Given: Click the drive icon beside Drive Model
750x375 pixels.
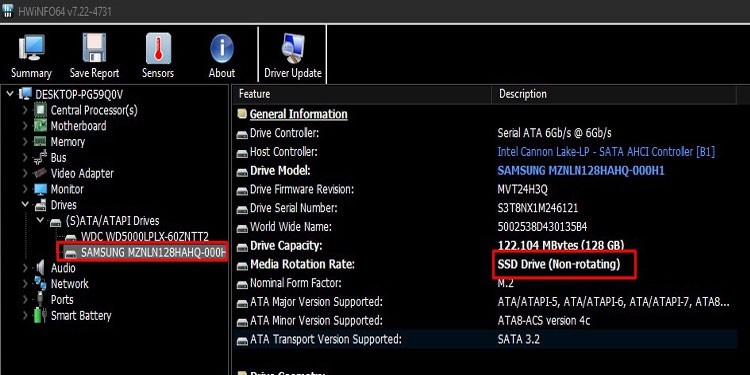Looking at the screenshot, I should [242, 171].
